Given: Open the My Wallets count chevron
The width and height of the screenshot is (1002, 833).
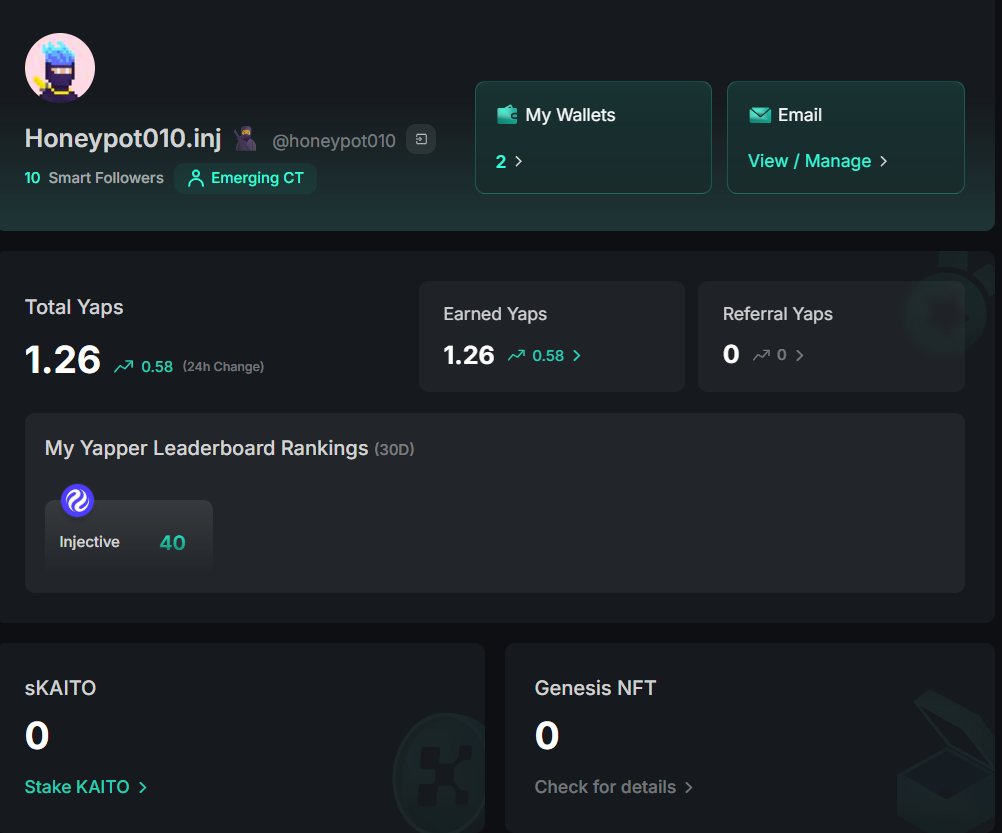Looking at the screenshot, I should (x=518, y=162).
